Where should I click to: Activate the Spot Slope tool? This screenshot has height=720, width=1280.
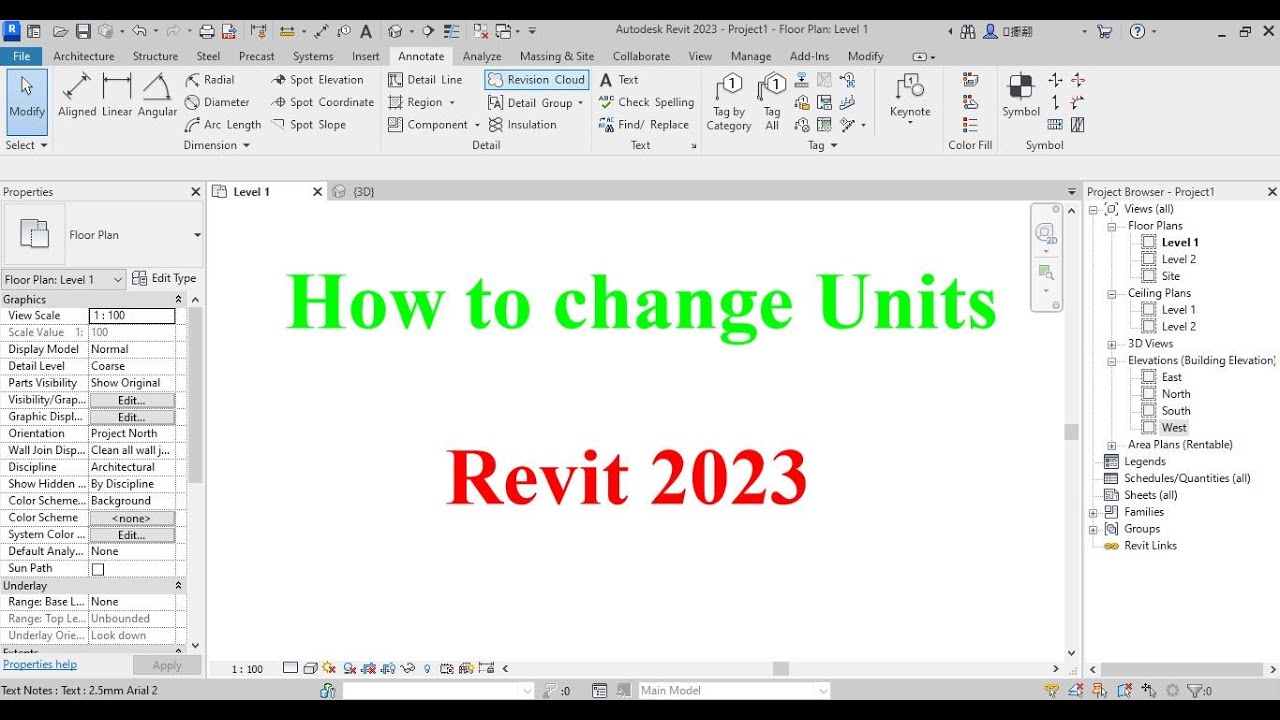(308, 125)
